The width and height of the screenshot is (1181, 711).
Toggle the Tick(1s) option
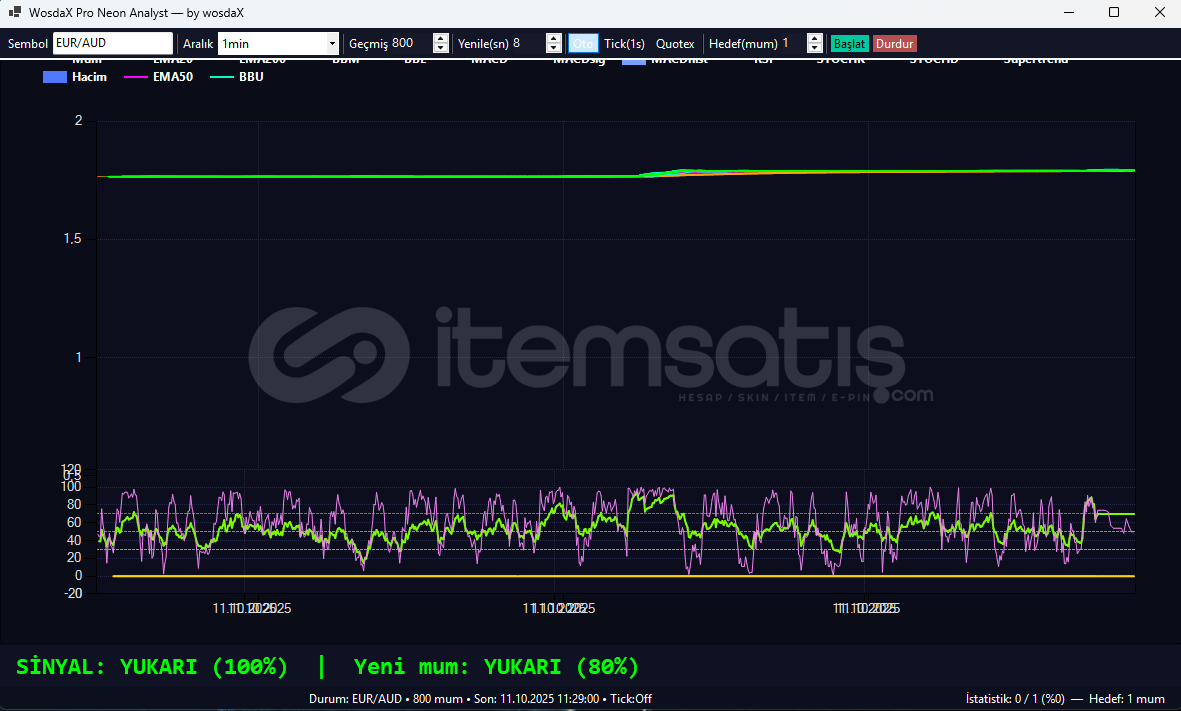[x=624, y=44]
